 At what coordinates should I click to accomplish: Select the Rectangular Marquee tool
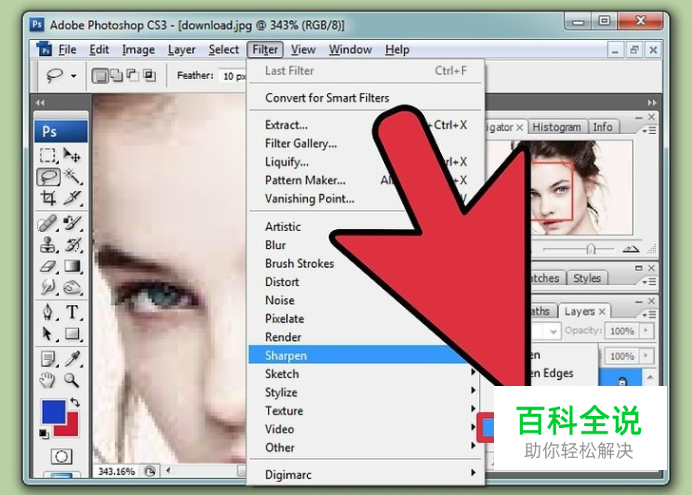pyautogui.click(x=48, y=156)
